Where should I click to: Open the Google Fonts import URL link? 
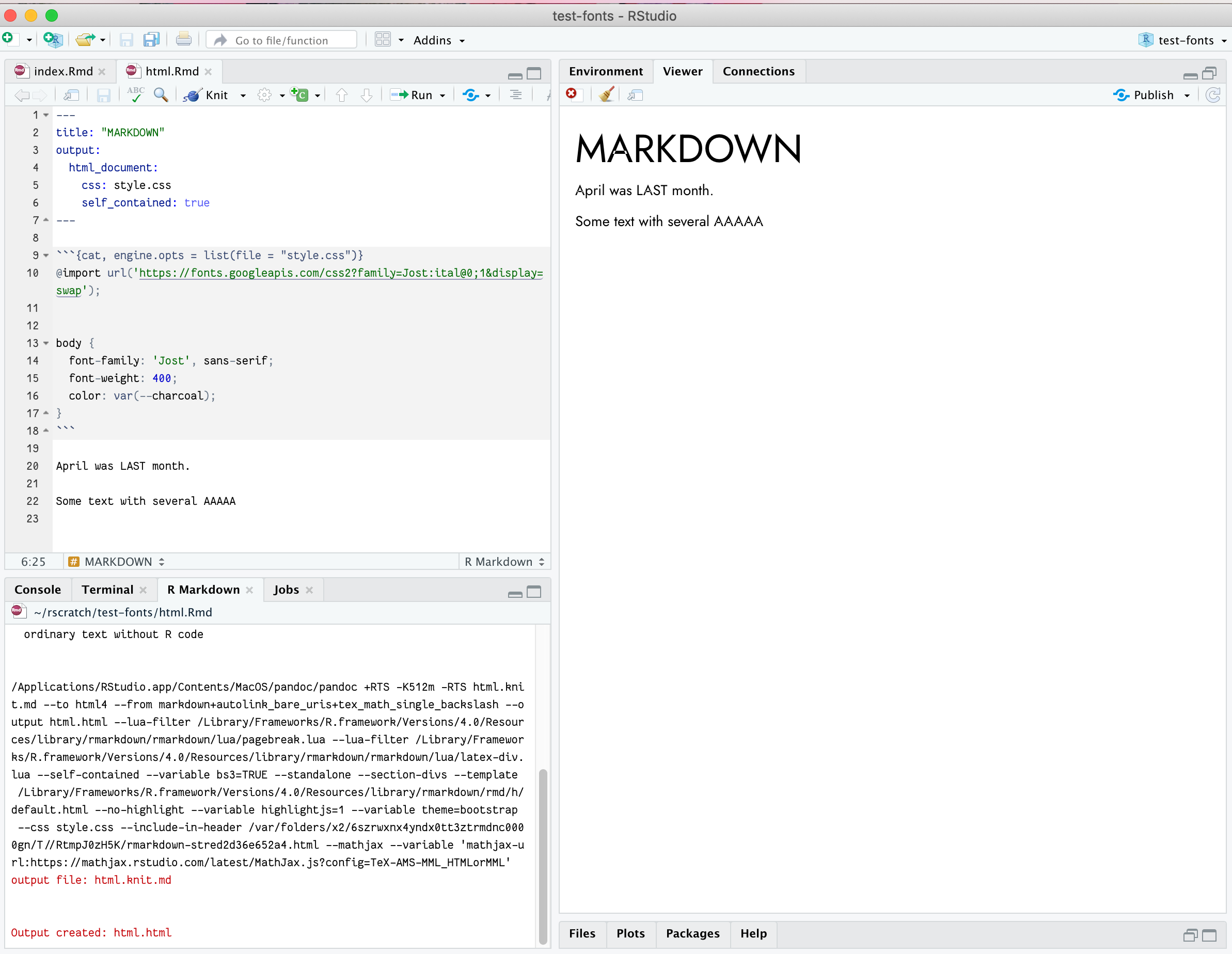point(338,274)
